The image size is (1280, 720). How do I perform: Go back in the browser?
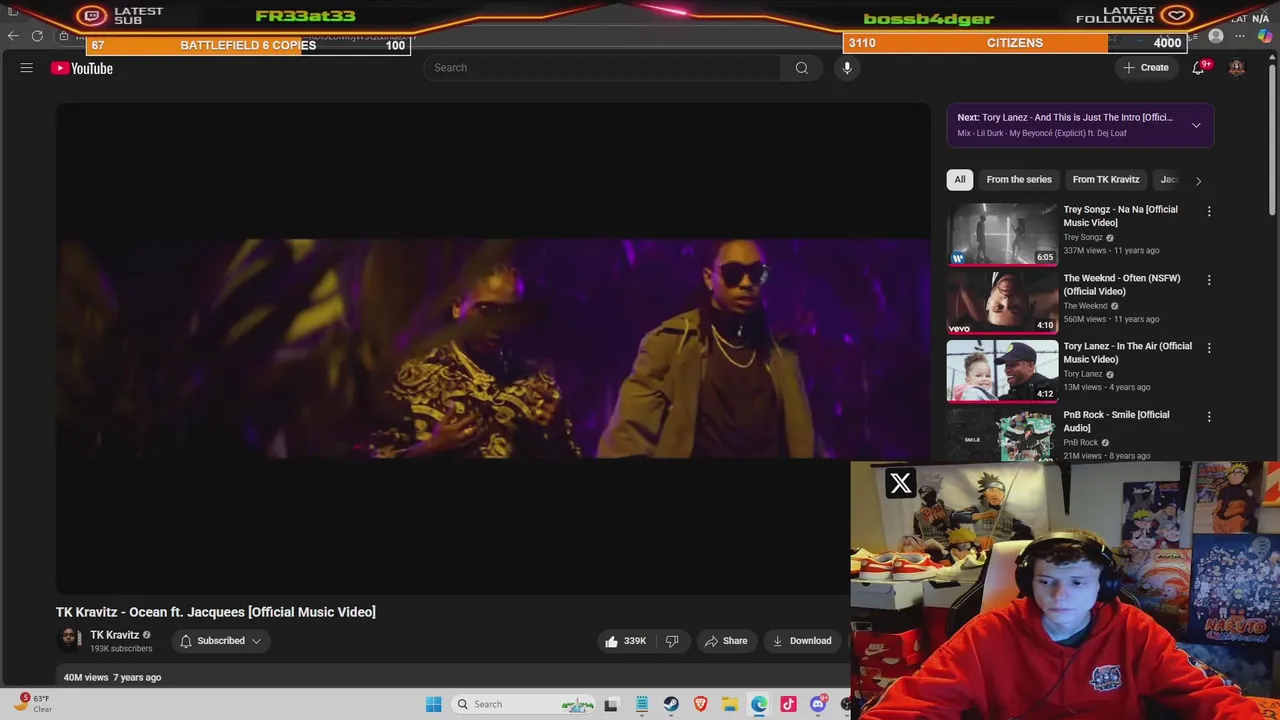13,36
